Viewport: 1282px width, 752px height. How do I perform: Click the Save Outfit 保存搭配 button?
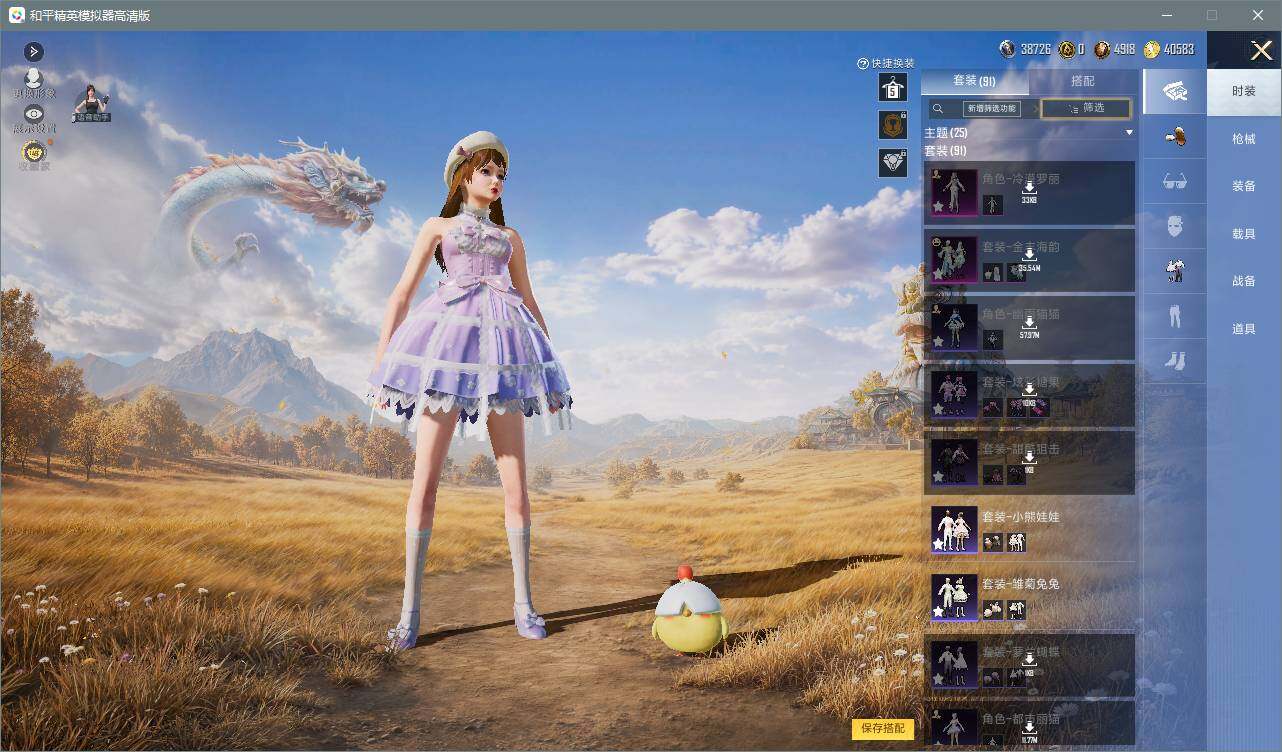coord(883,729)
